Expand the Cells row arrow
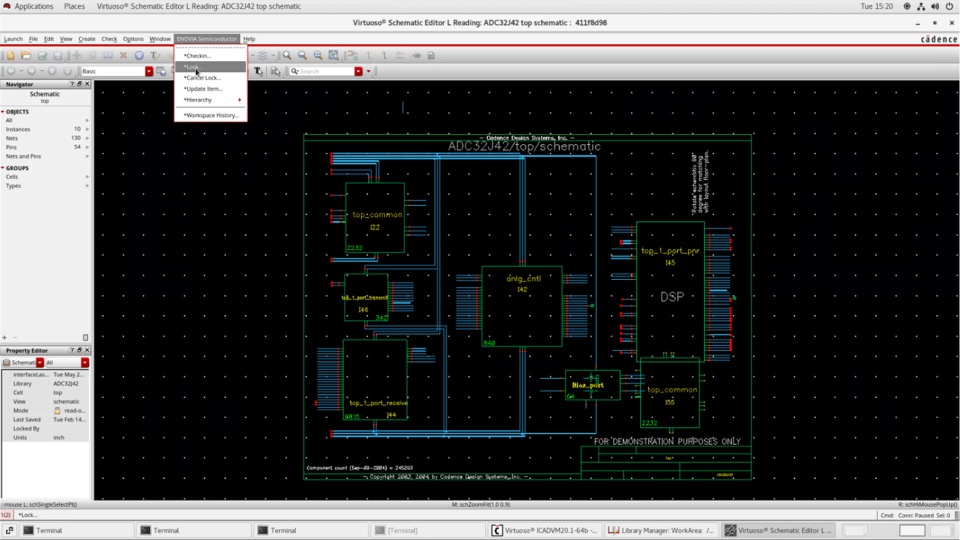This screenshot has height=540, width=960. pyautogui.click(x=87, y=176)
